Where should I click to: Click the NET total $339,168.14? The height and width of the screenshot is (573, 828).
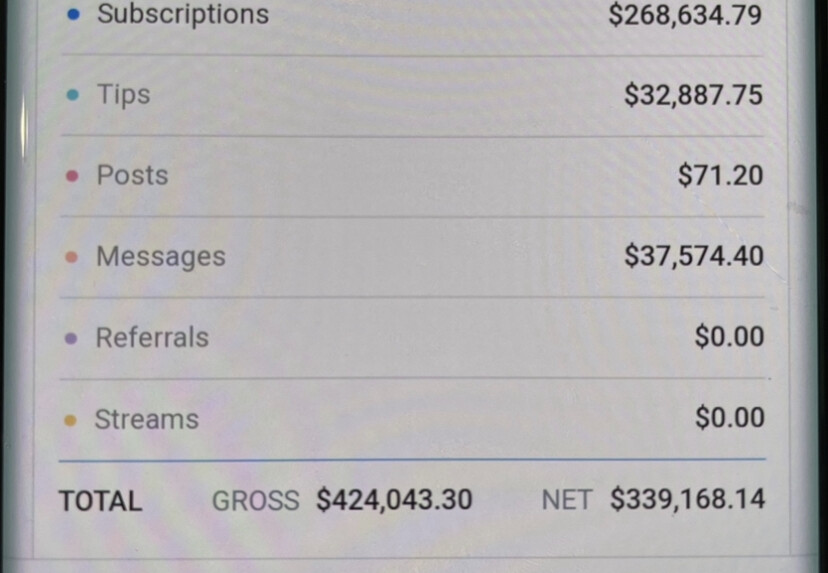pyautogui.click(x=688, y=500)
